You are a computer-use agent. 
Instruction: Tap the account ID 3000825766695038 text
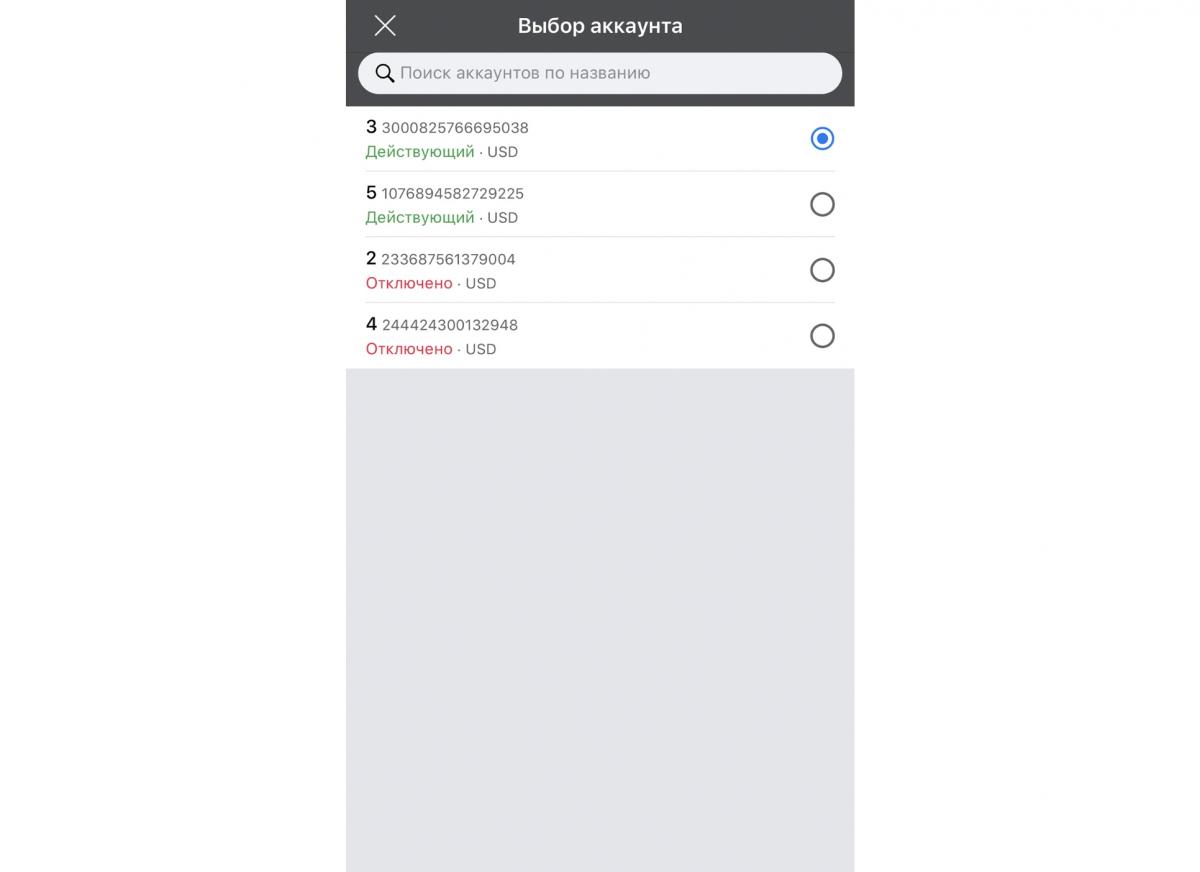pos(455,128)
